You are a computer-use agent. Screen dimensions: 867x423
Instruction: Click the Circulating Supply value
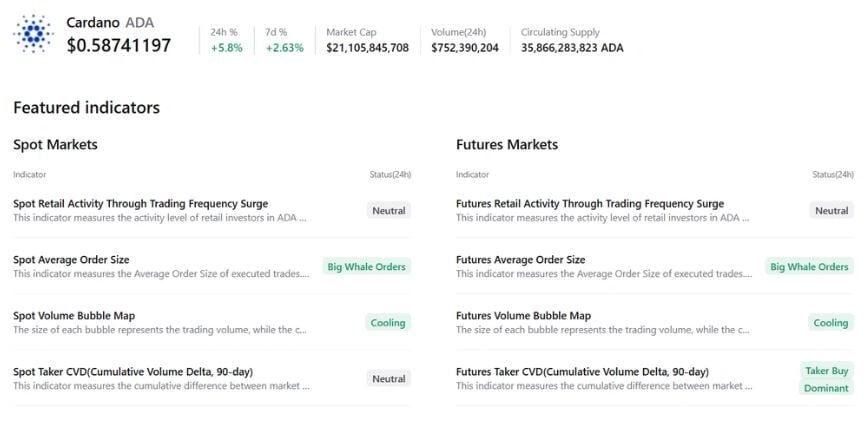click(572, 48)
